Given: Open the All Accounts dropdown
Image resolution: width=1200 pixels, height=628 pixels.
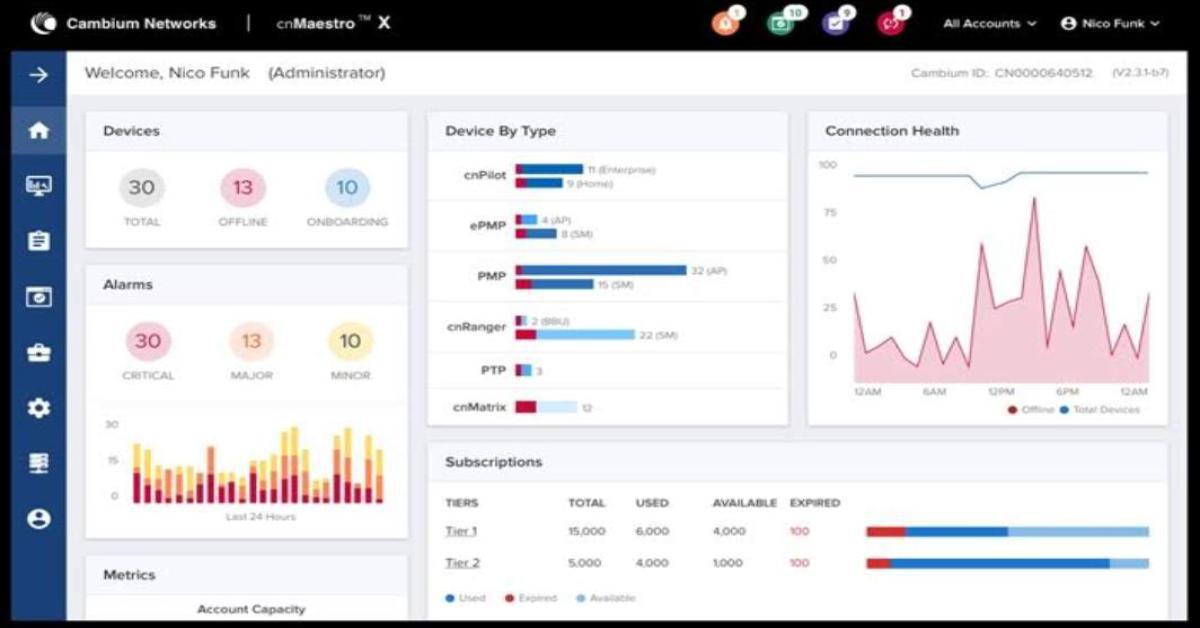Looking at the screenshot, I should [x=989, y=23].
